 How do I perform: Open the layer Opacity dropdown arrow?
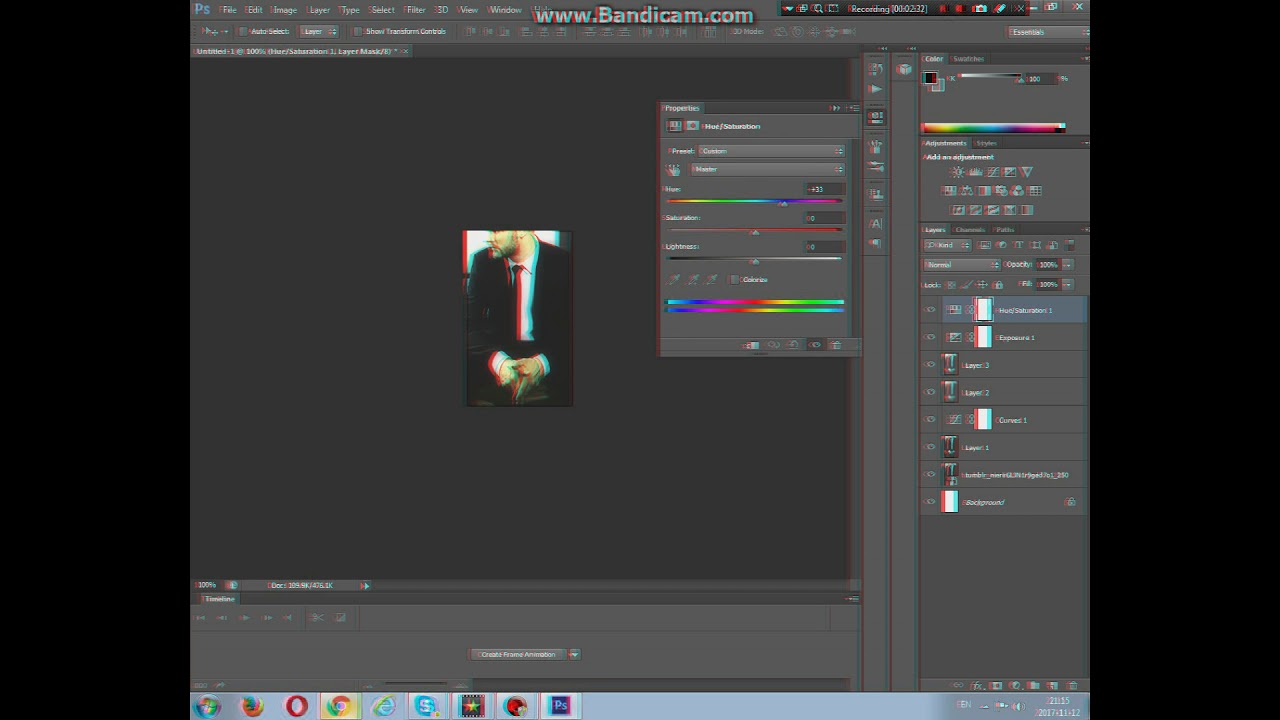[x=1068, y=265]
